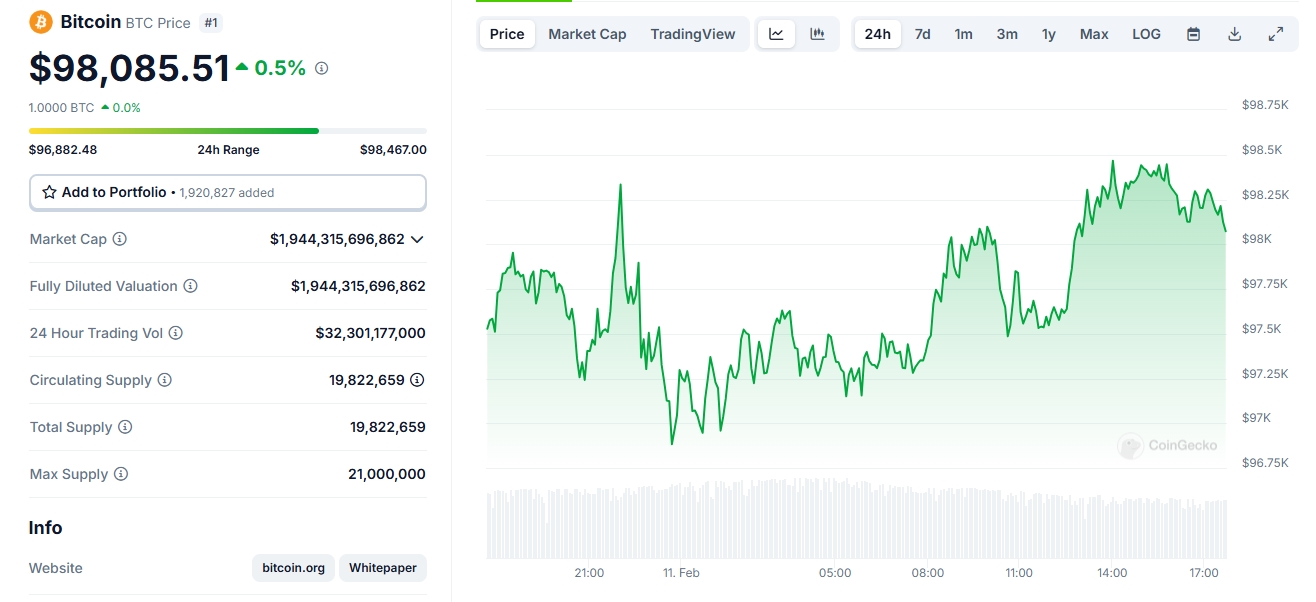1316x602 pixels.
Task: Click the Total Supply value 19,822,659
Action: (x=388, y=427)
